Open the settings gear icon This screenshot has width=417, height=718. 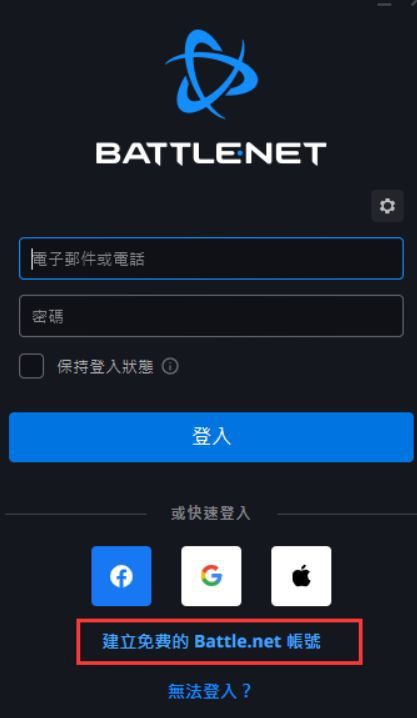click(387, 206)
